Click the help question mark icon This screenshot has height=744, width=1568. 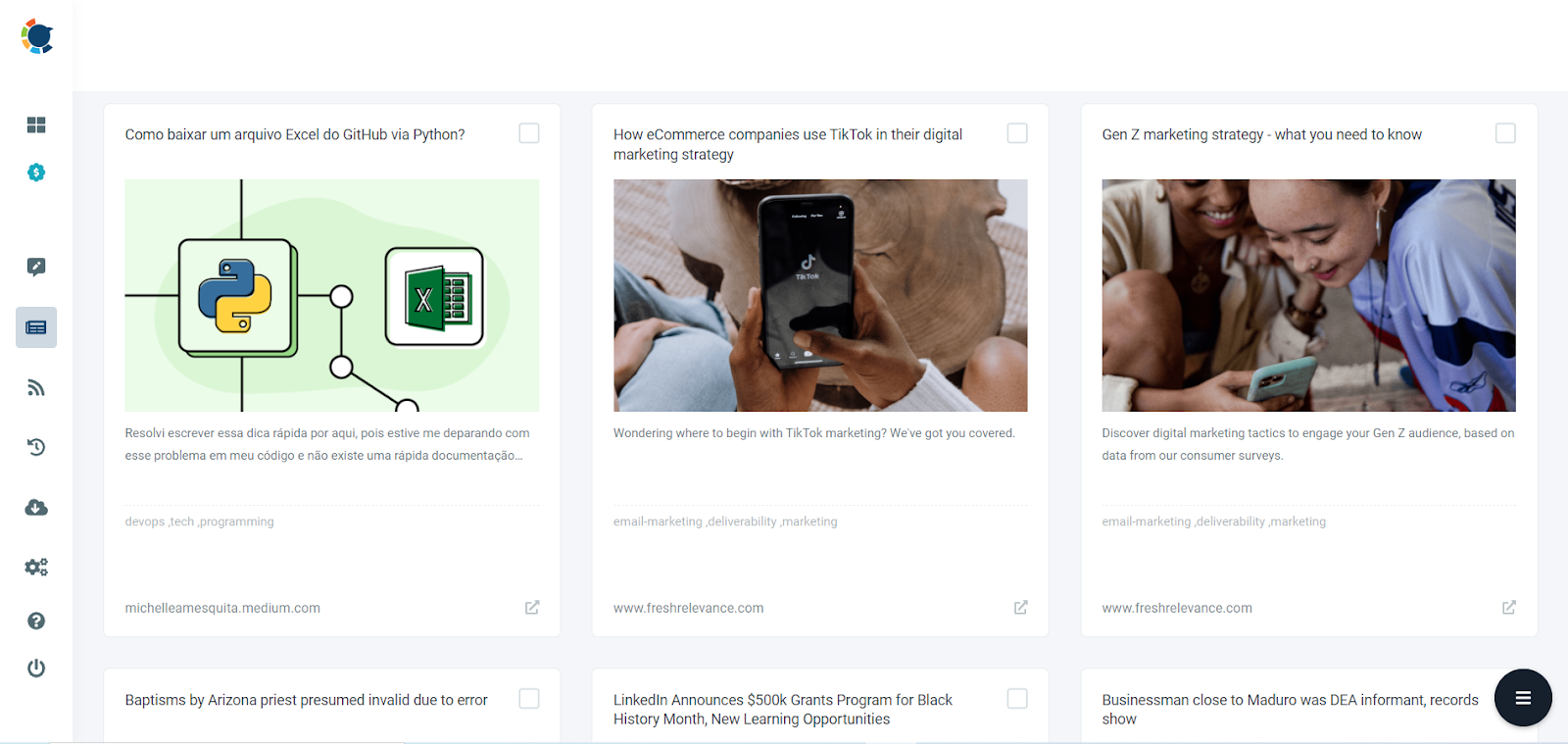point(36,620)
